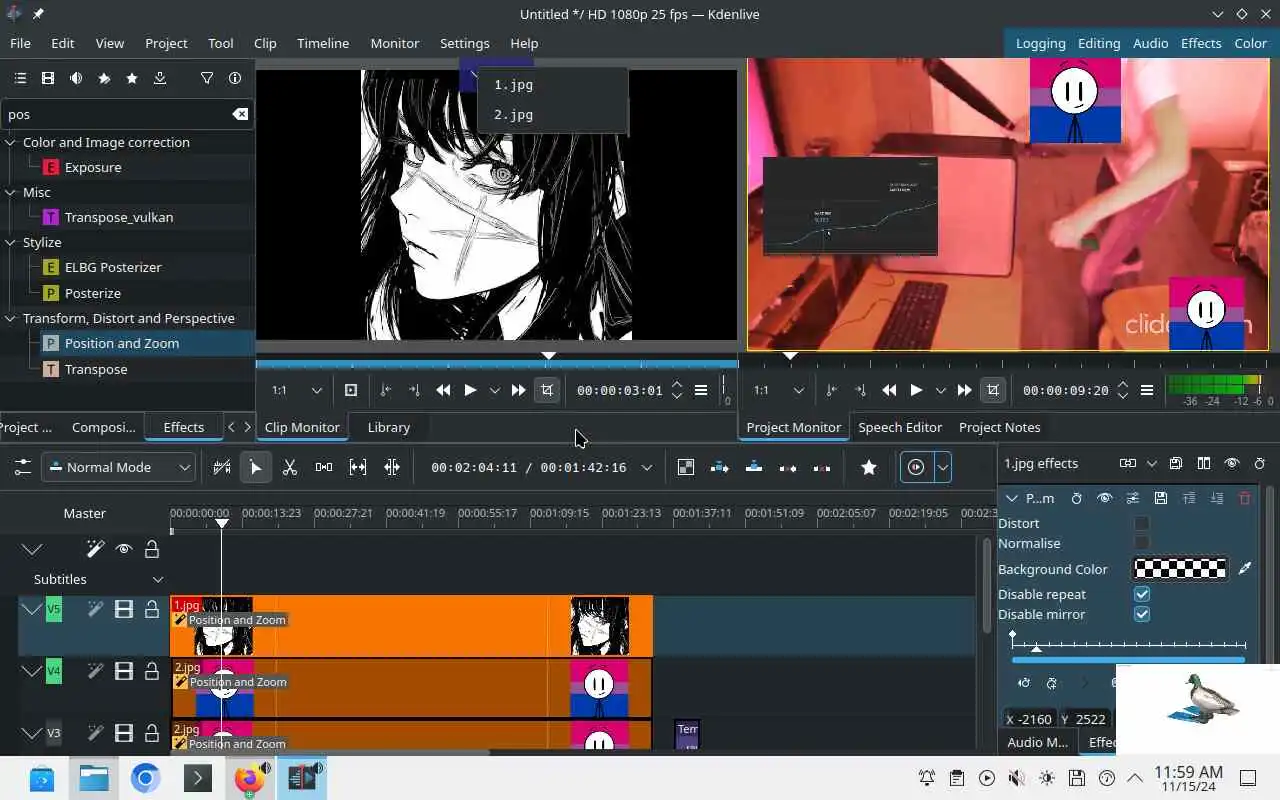Hide video on track V4

pos(124,671)
